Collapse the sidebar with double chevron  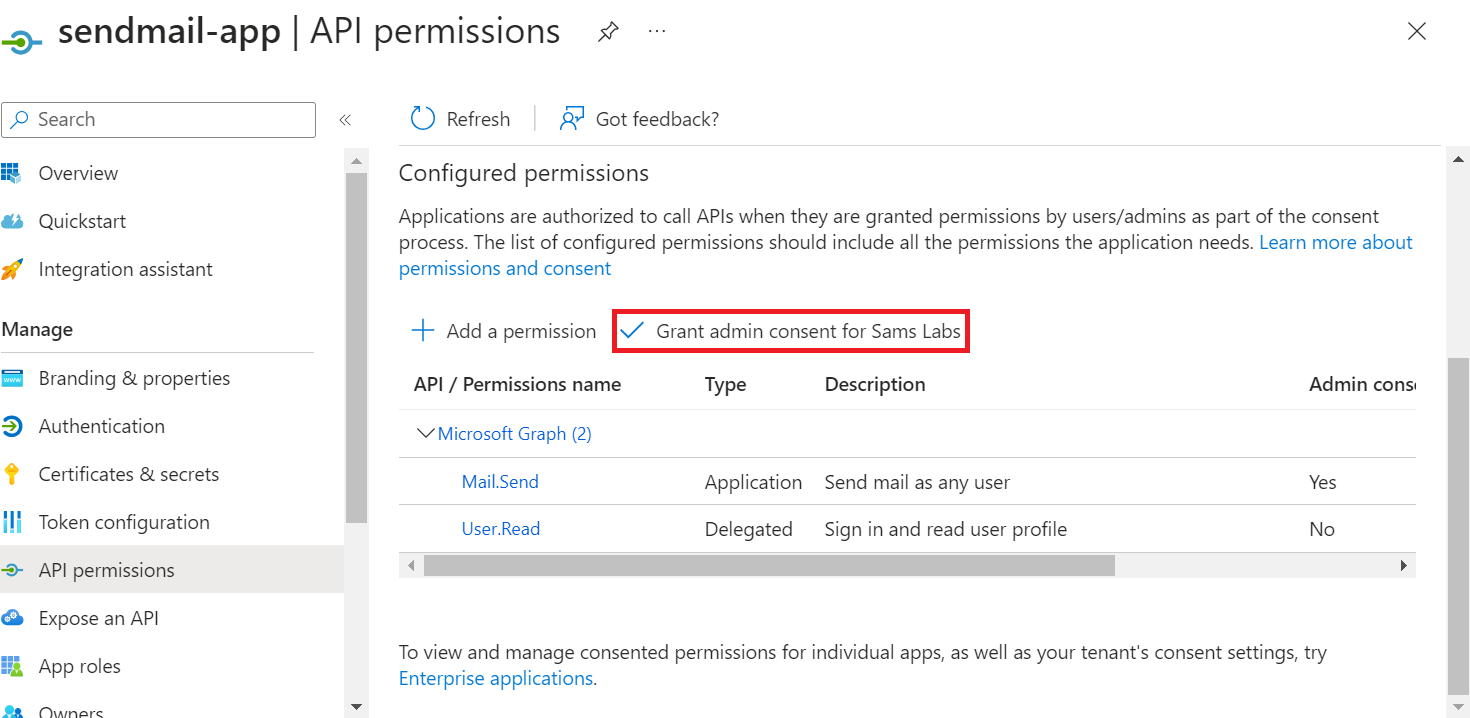pyautogui.click(x=345, y=120)
